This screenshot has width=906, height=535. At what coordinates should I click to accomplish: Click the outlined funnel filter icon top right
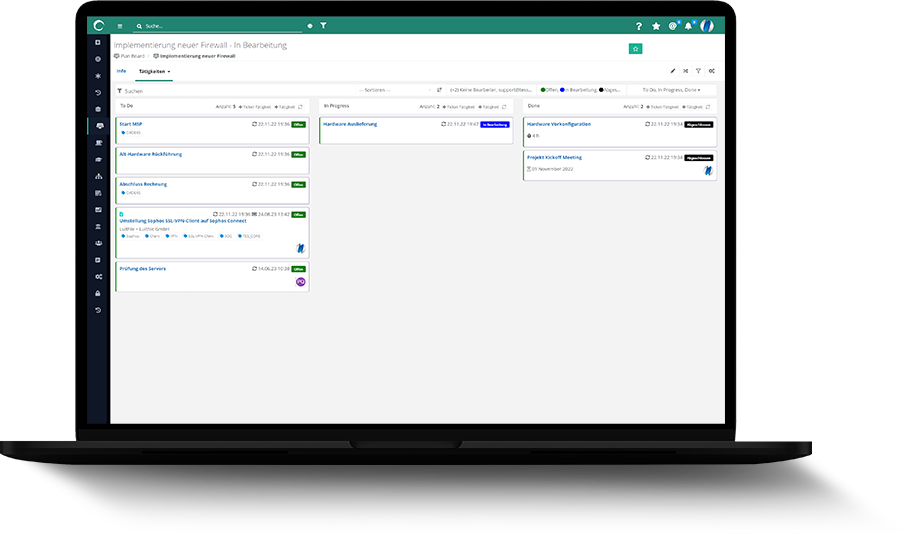[x=699, y=71]
